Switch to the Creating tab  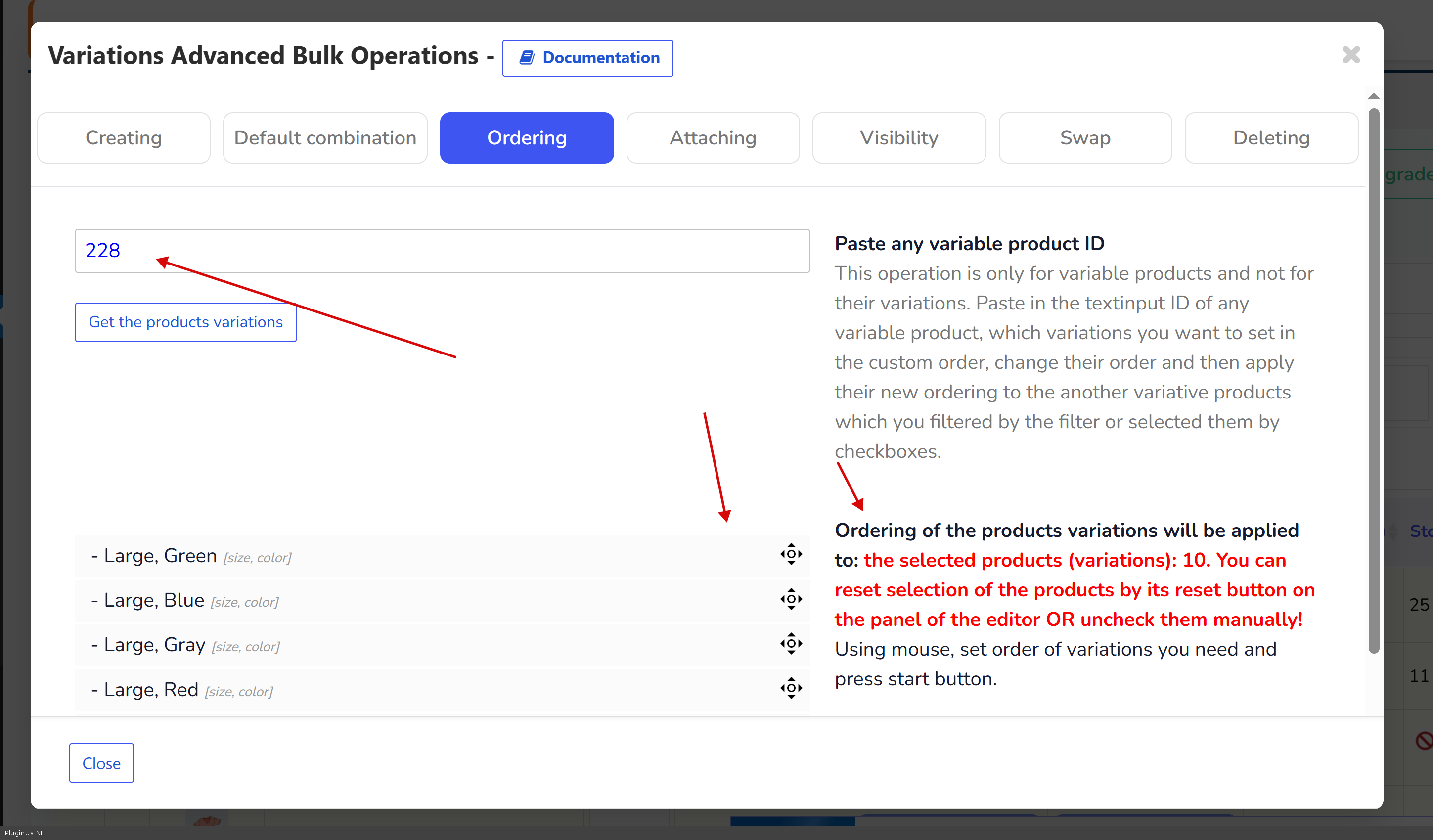tap(124, 138)
